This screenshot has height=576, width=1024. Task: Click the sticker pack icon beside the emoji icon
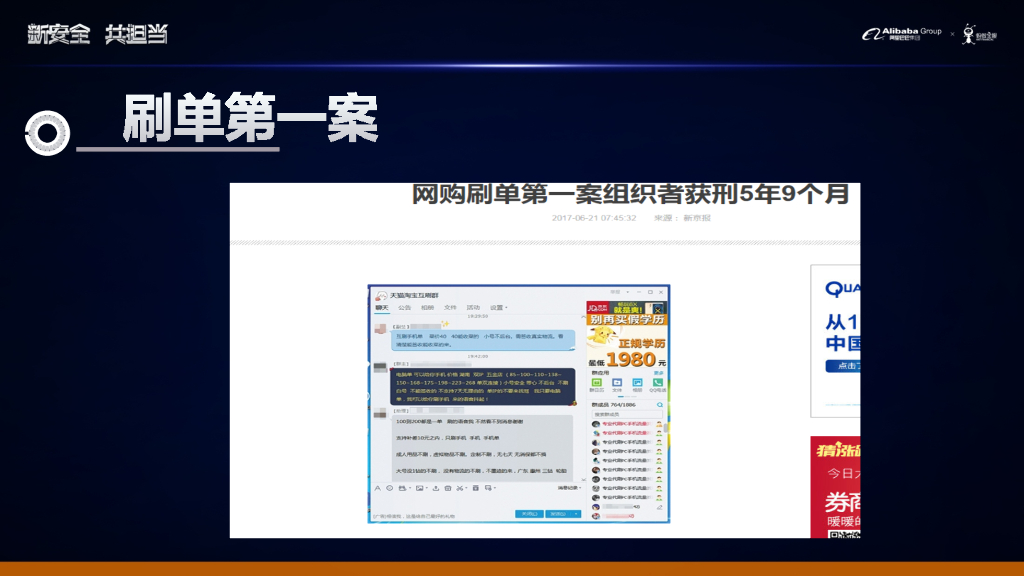(x=402, y=488)
